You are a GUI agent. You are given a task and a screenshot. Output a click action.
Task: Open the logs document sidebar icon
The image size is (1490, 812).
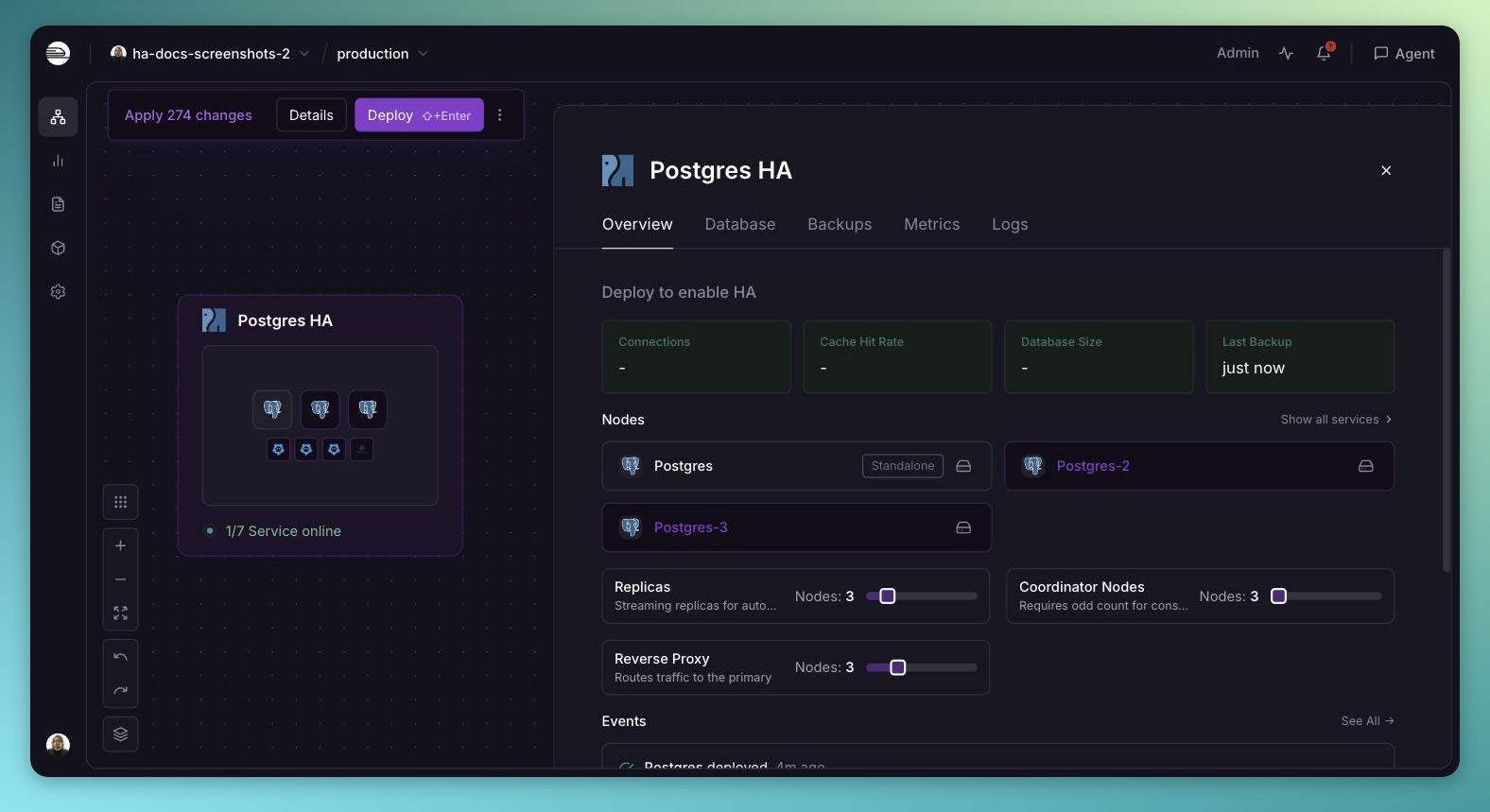point(58,204)
